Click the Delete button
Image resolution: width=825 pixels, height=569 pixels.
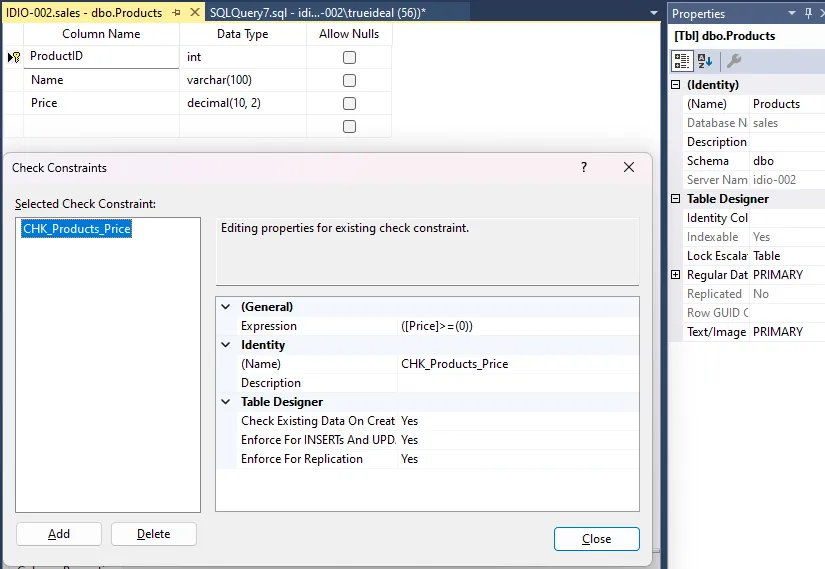pos(154,534)
